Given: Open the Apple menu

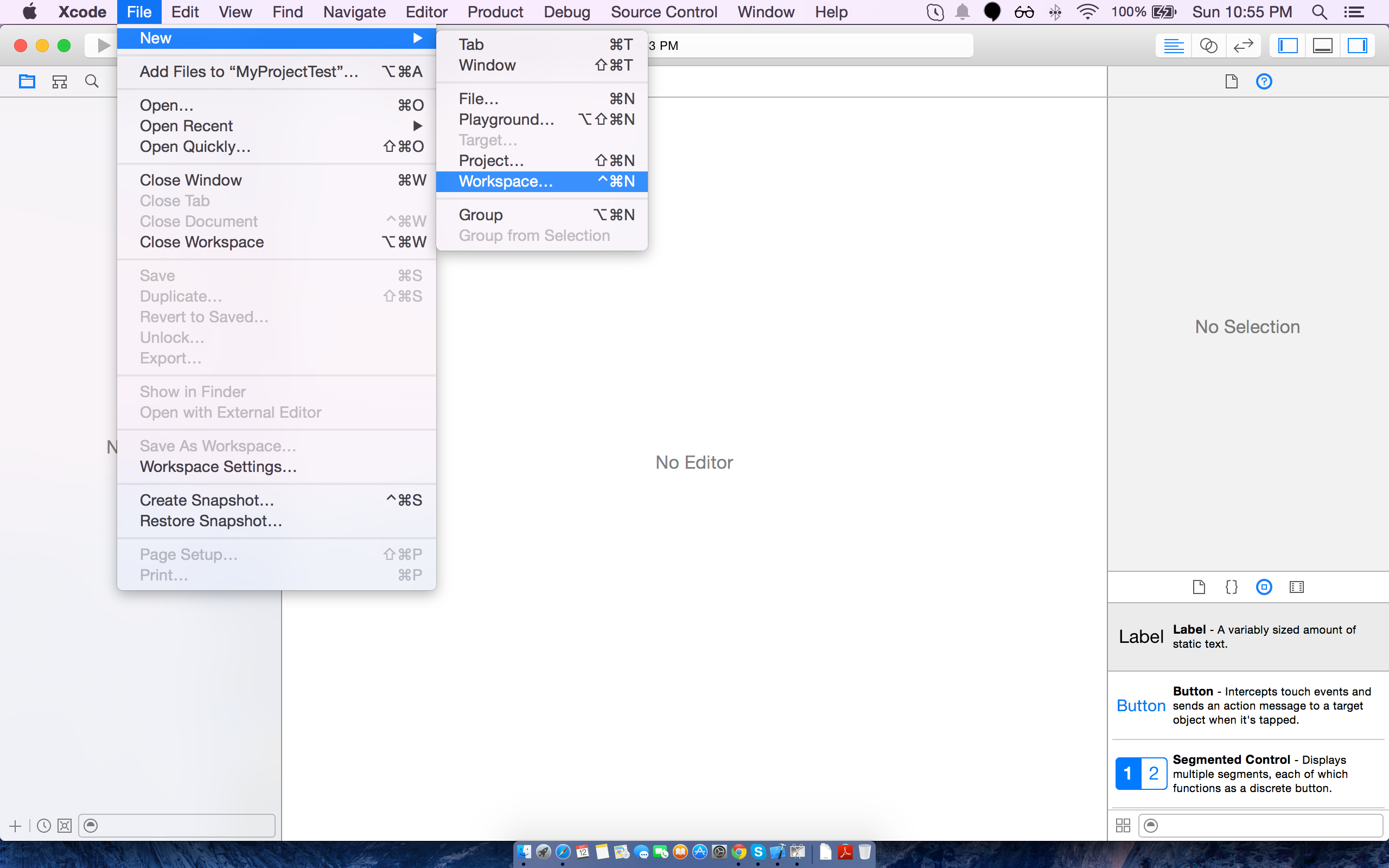Looking at the screenshot, I should point(29,12).
